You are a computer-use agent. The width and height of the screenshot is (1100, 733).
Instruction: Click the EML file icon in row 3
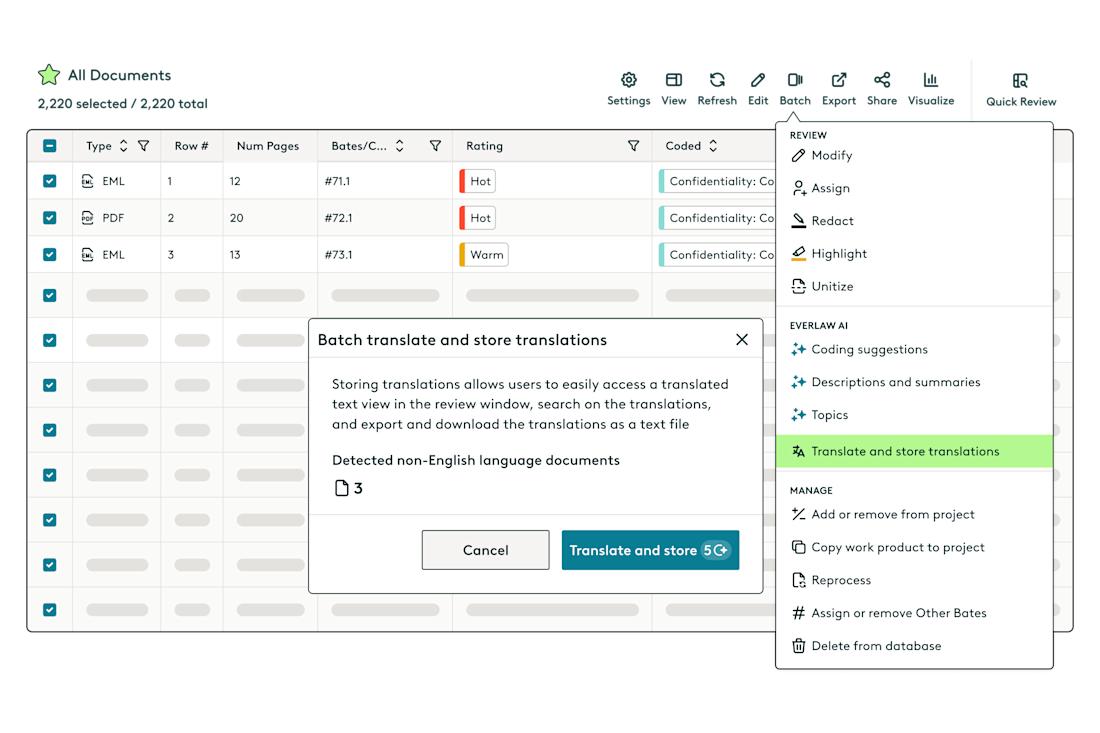pyautogui.click(x=88, y=255)
